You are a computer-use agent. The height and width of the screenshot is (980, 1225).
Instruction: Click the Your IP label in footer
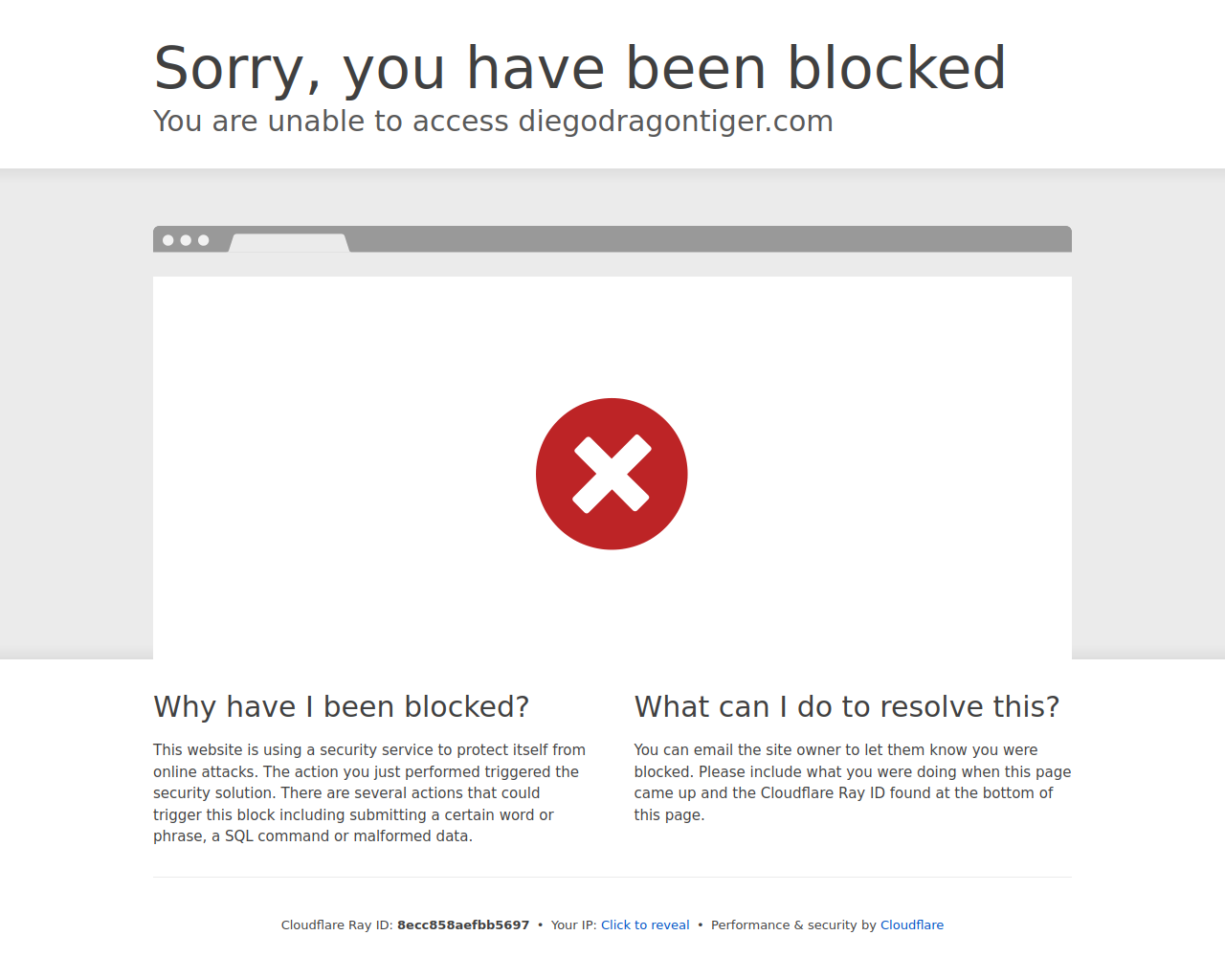pos(574,924)
